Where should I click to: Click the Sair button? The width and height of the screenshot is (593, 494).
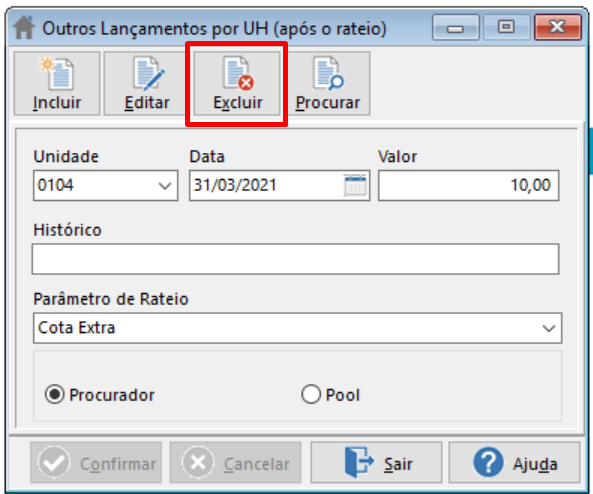376,463
